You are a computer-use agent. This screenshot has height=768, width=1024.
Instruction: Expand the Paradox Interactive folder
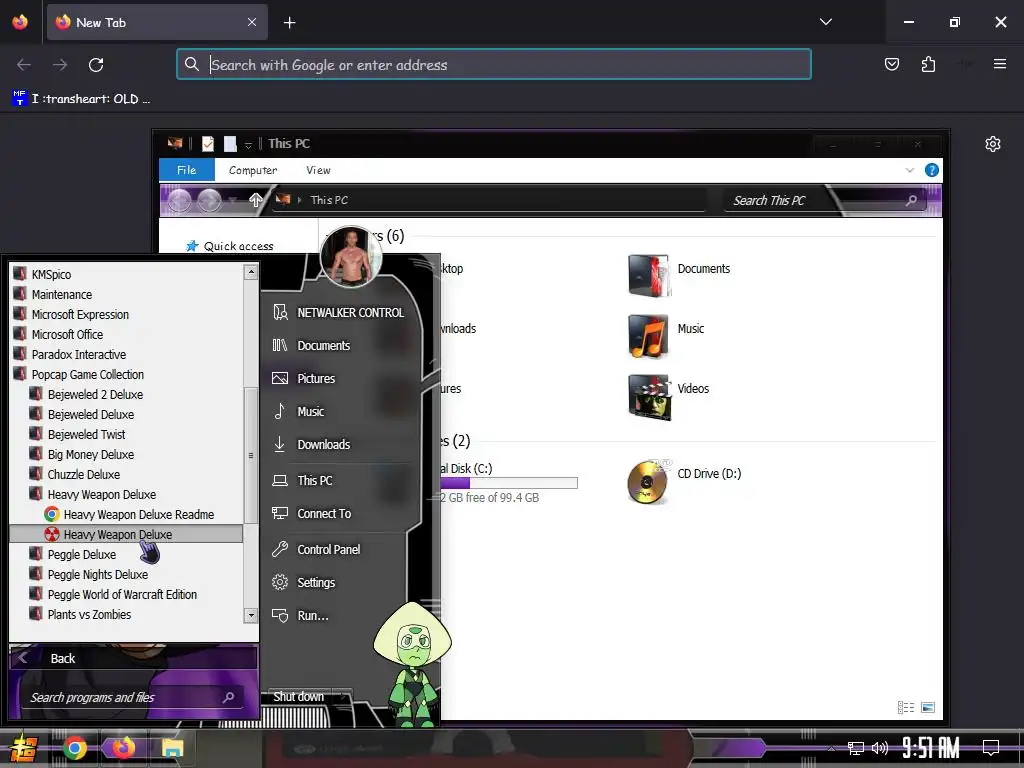pyautogui.click(x=70, y=355)
